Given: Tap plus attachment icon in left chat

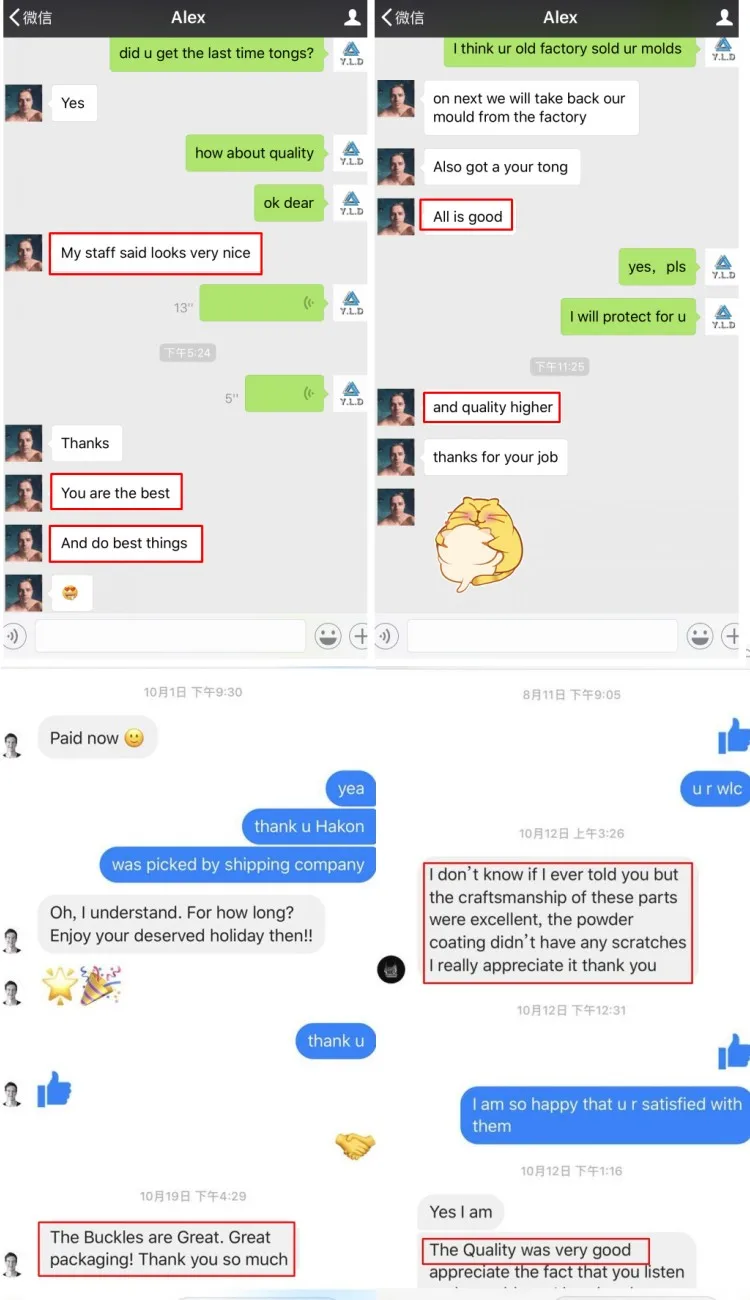Looking at the screenshot, I should [x=359, y=636].
